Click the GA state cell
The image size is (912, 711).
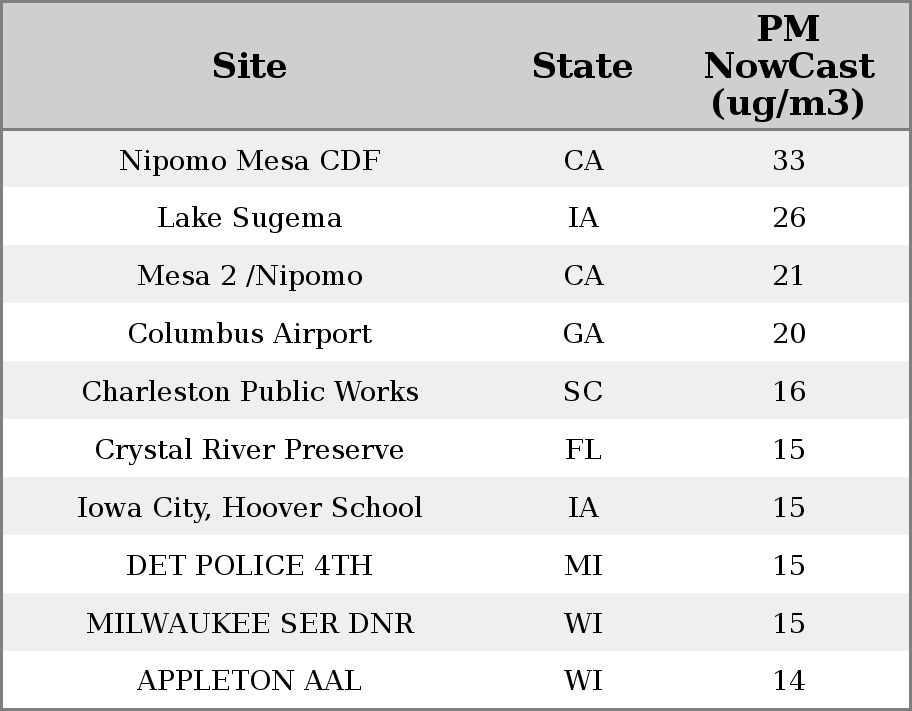pos(583,334)
